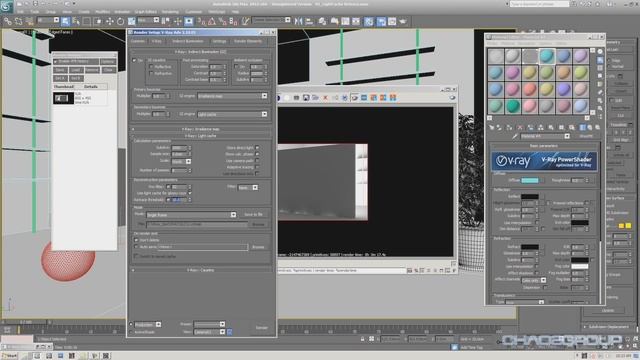Click Get Material icon in Material Editor
640x360 pixels.
pyautogui.click(x=492, y=127)
